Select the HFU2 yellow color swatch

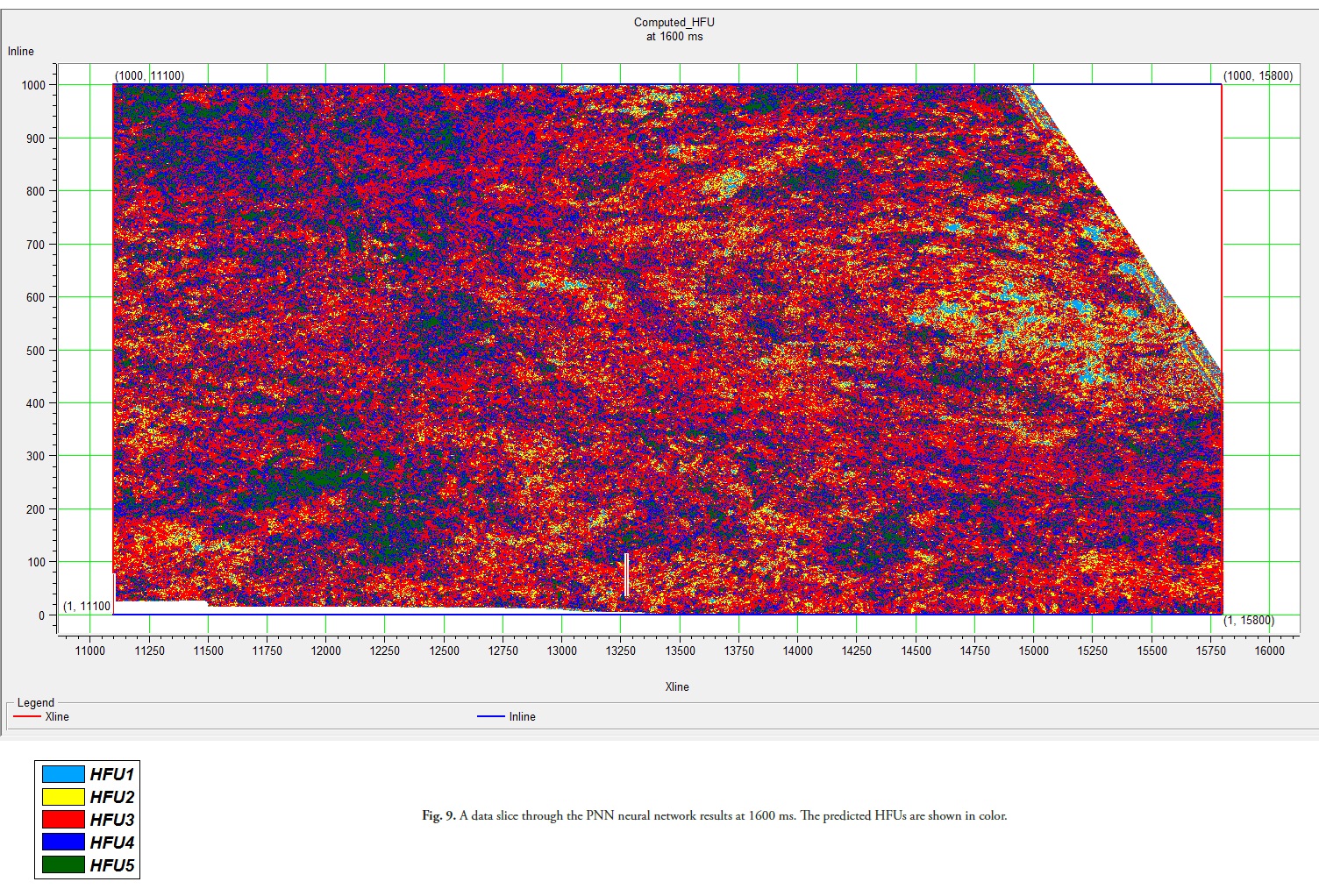point(63,797)
